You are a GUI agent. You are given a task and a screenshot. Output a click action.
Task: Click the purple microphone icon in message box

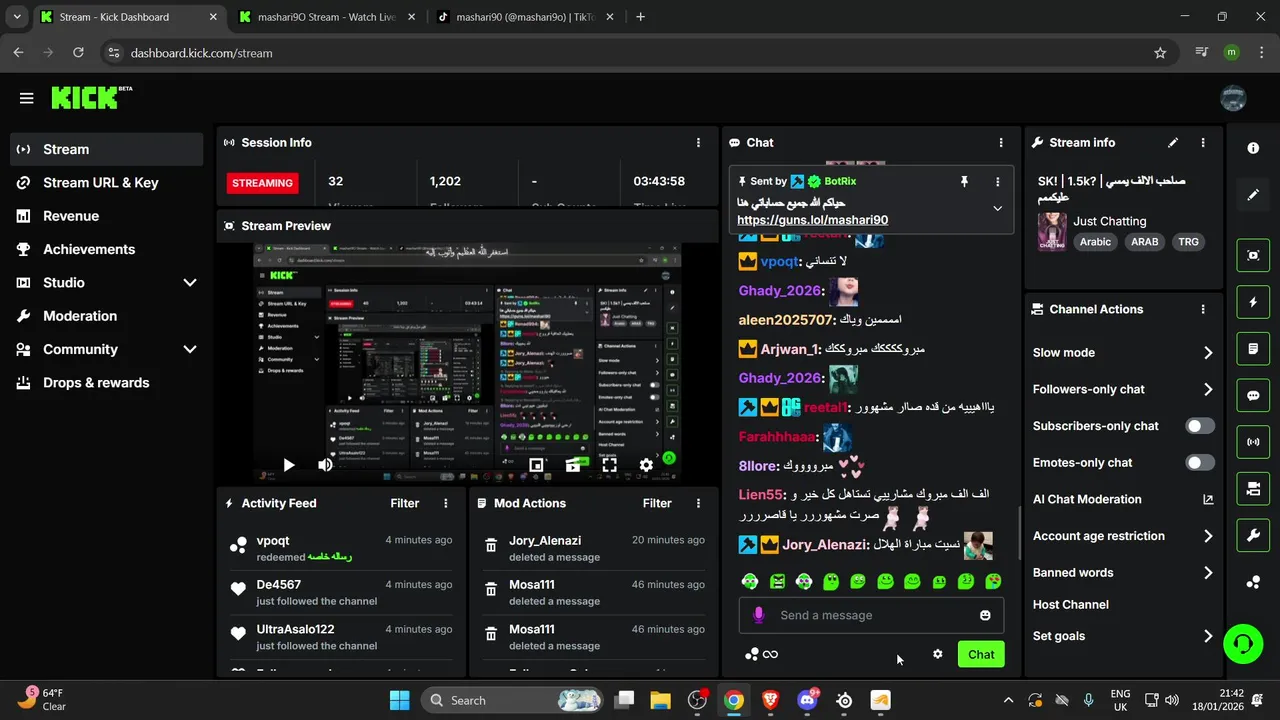pyautogui.click(x=758, y=615)
